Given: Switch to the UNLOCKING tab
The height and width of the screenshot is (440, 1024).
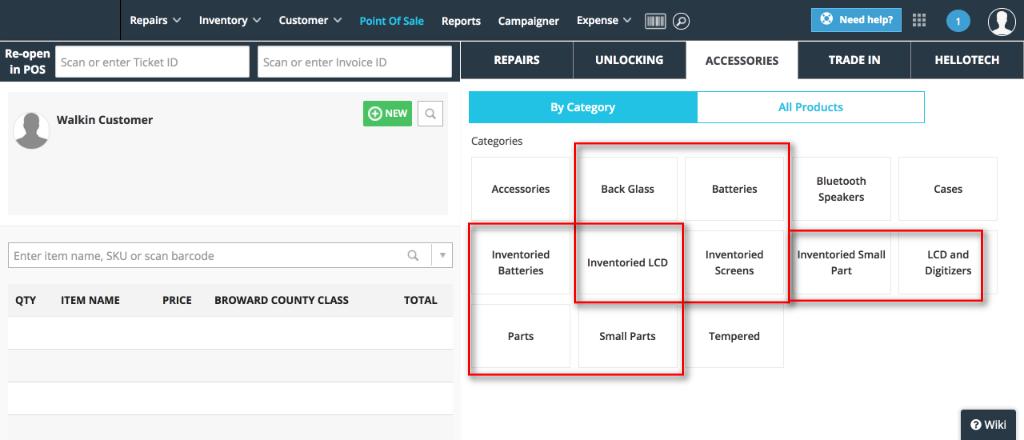Looking at the screenshot, I should tap(630, 60).
